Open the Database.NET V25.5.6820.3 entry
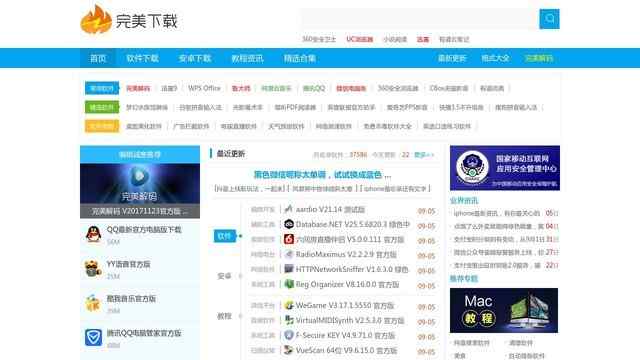 tap(353, 224)
